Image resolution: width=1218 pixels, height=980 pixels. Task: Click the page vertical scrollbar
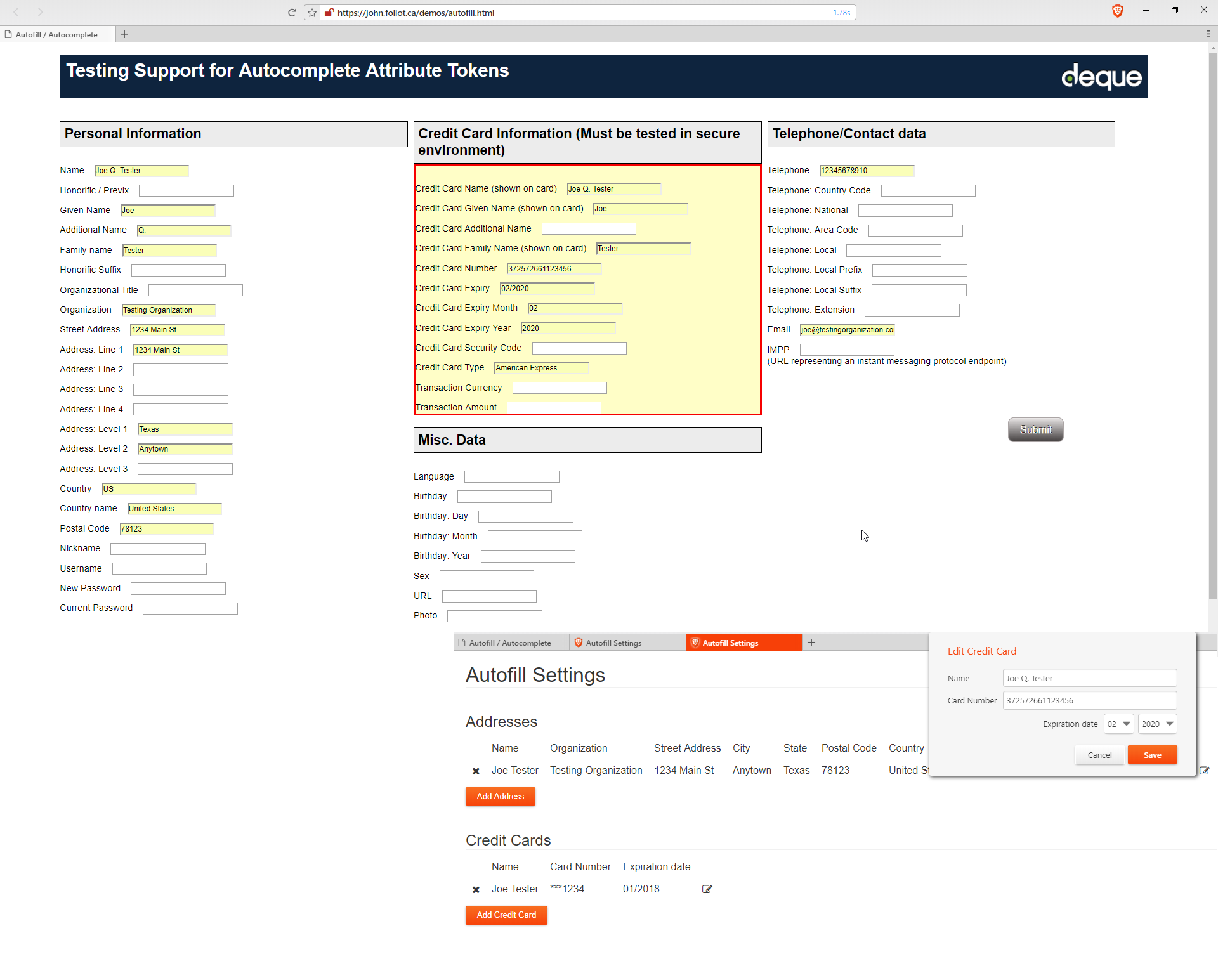tap(1212, 317)
